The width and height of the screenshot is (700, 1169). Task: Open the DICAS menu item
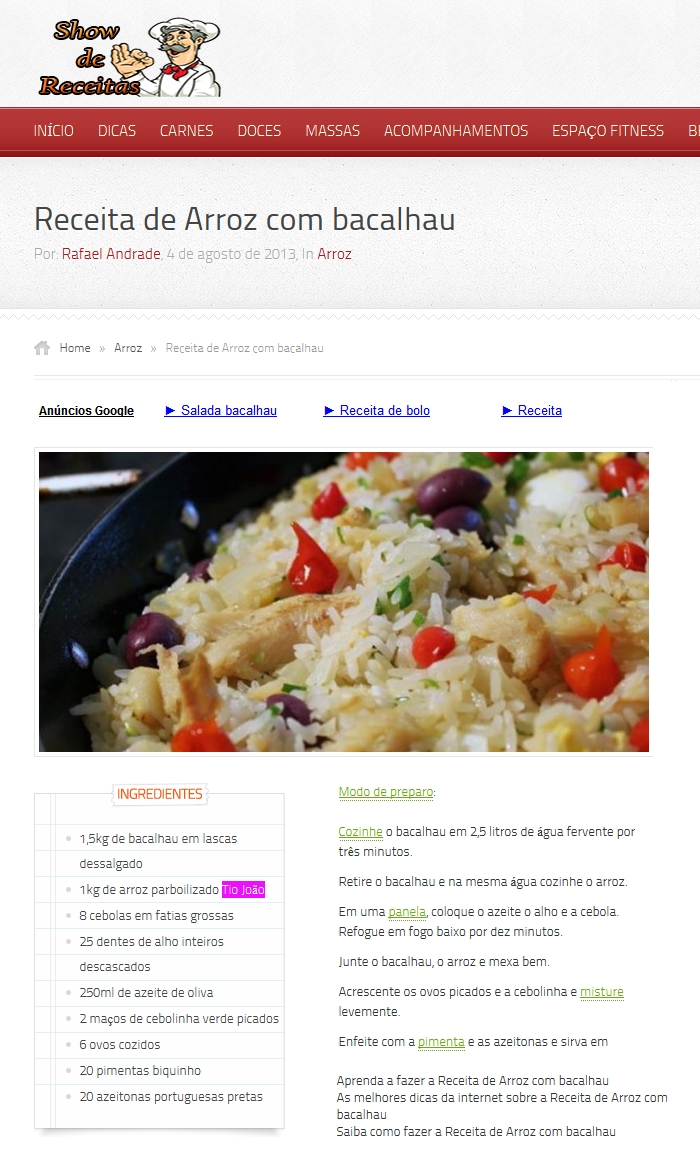(117, 130)
